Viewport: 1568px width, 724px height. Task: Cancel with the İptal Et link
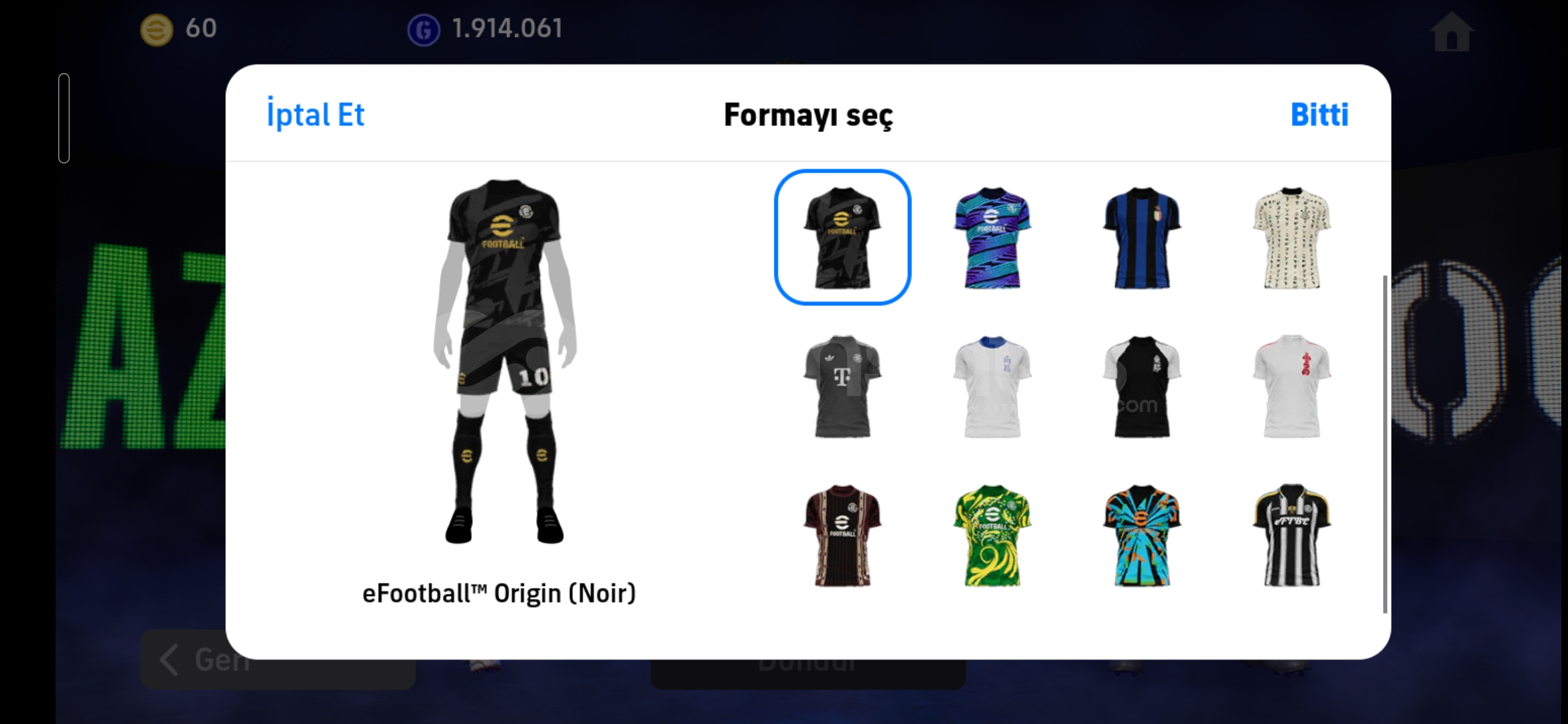[x=315, y=115]
